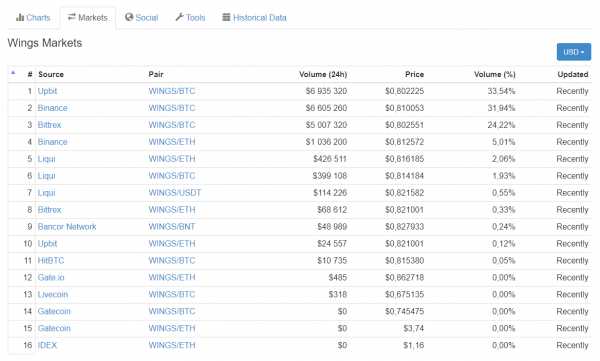
Task: Sort table by Pair column
Action: (x=156, y=75)
